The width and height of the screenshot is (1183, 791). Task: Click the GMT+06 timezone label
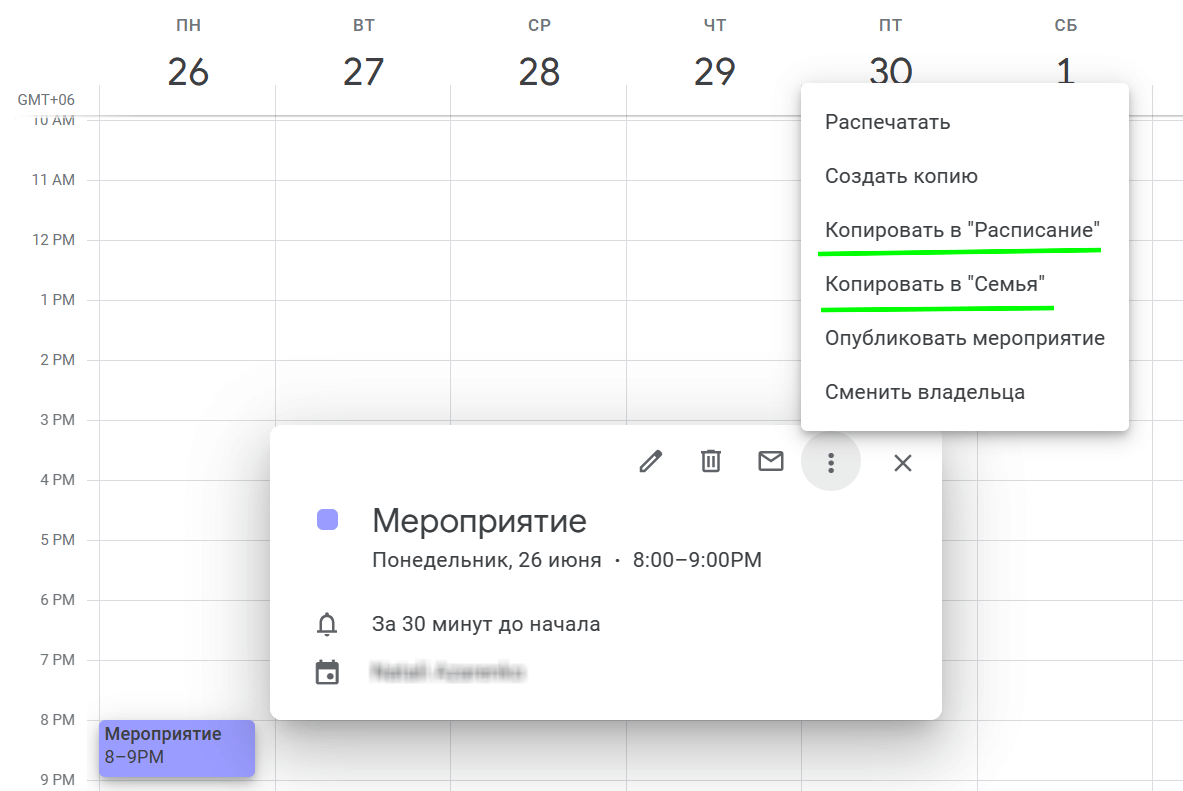(46, 100)
